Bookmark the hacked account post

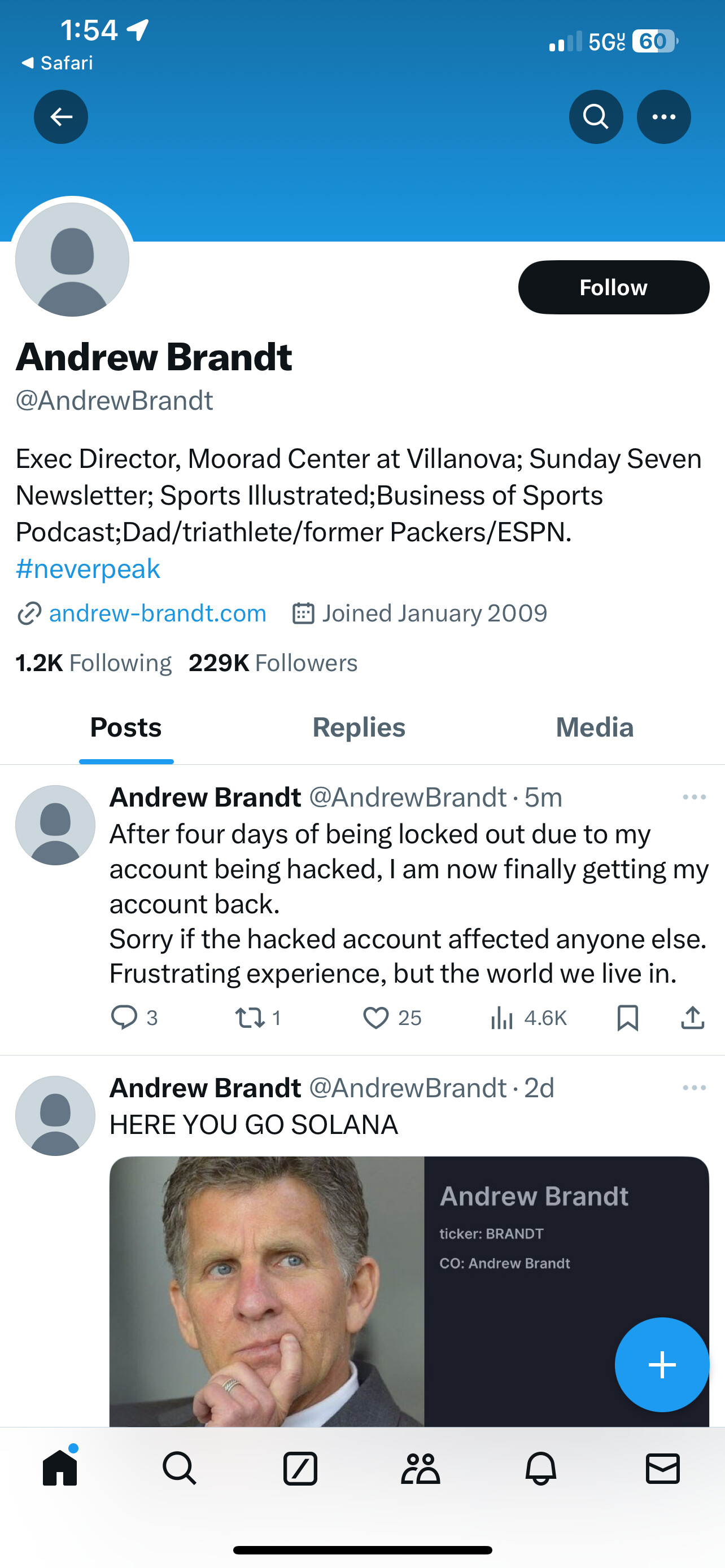tap(627, 1017)
